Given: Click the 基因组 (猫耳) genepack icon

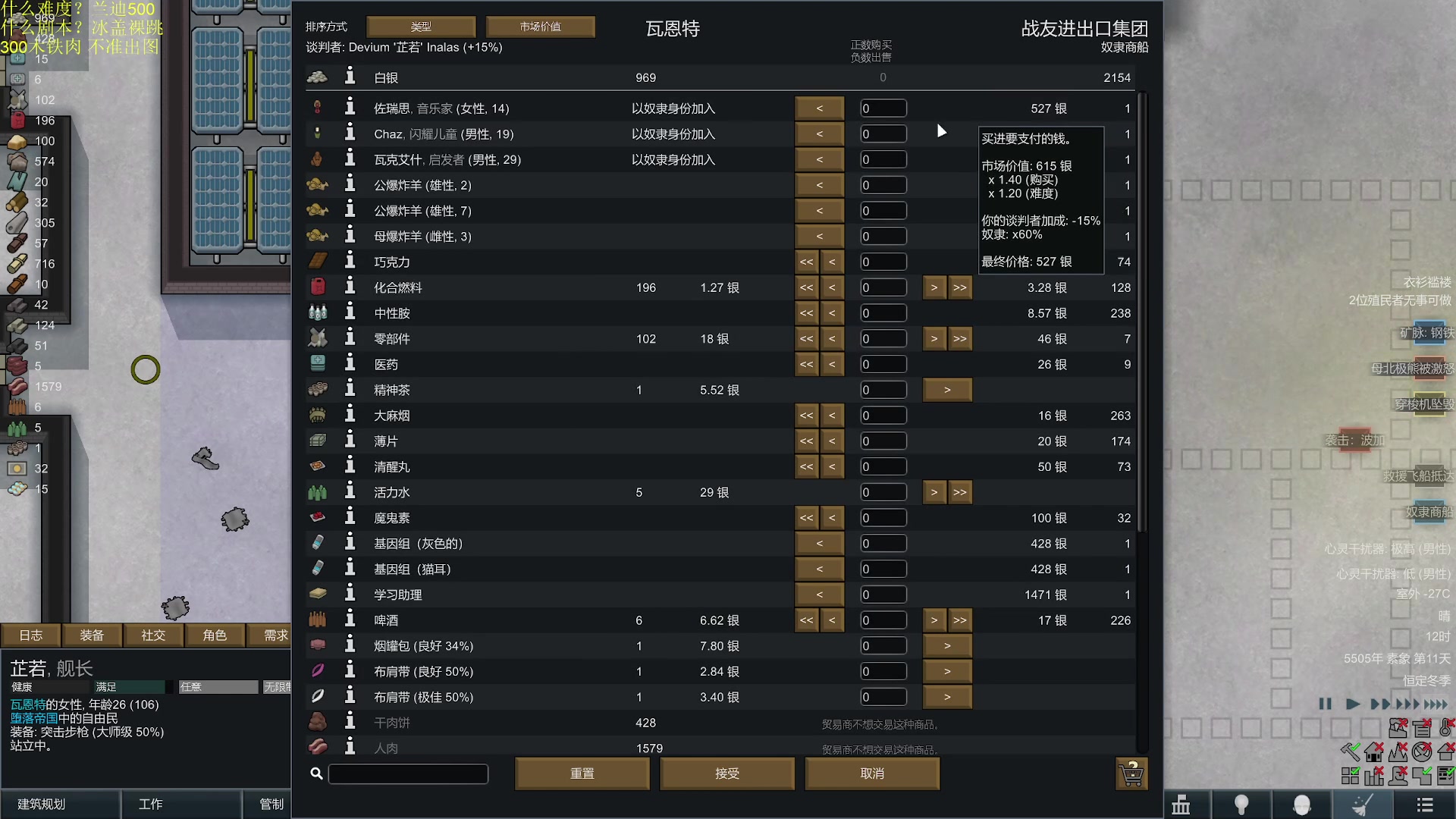Looking at the screenshot, I should click(318, 569).
